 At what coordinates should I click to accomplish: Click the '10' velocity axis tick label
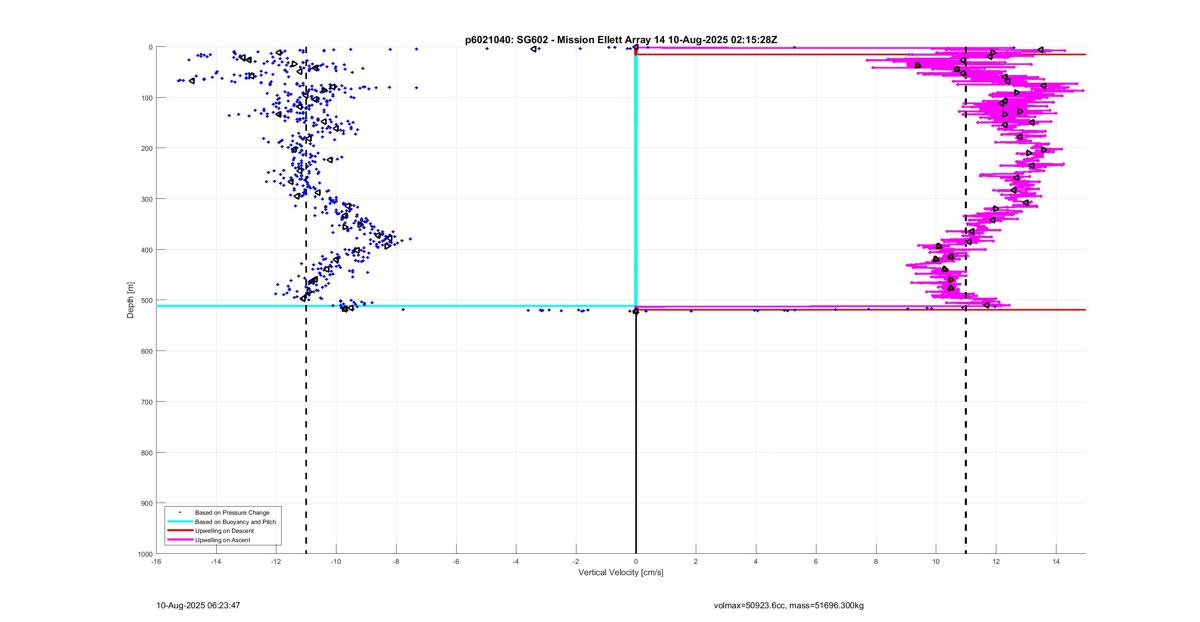click(936, 561)
